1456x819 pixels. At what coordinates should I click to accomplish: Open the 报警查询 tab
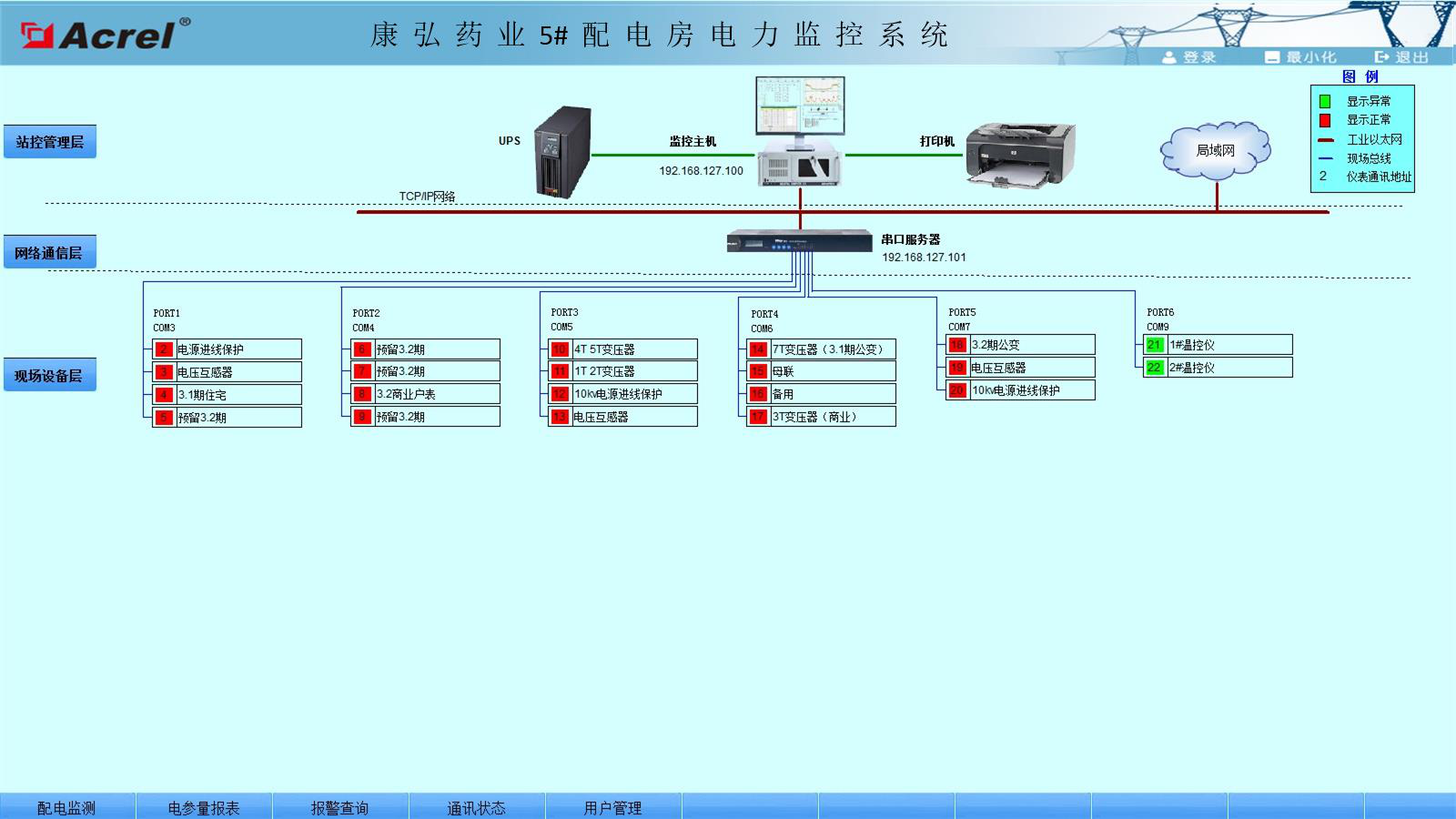click(x=340, y=807)
